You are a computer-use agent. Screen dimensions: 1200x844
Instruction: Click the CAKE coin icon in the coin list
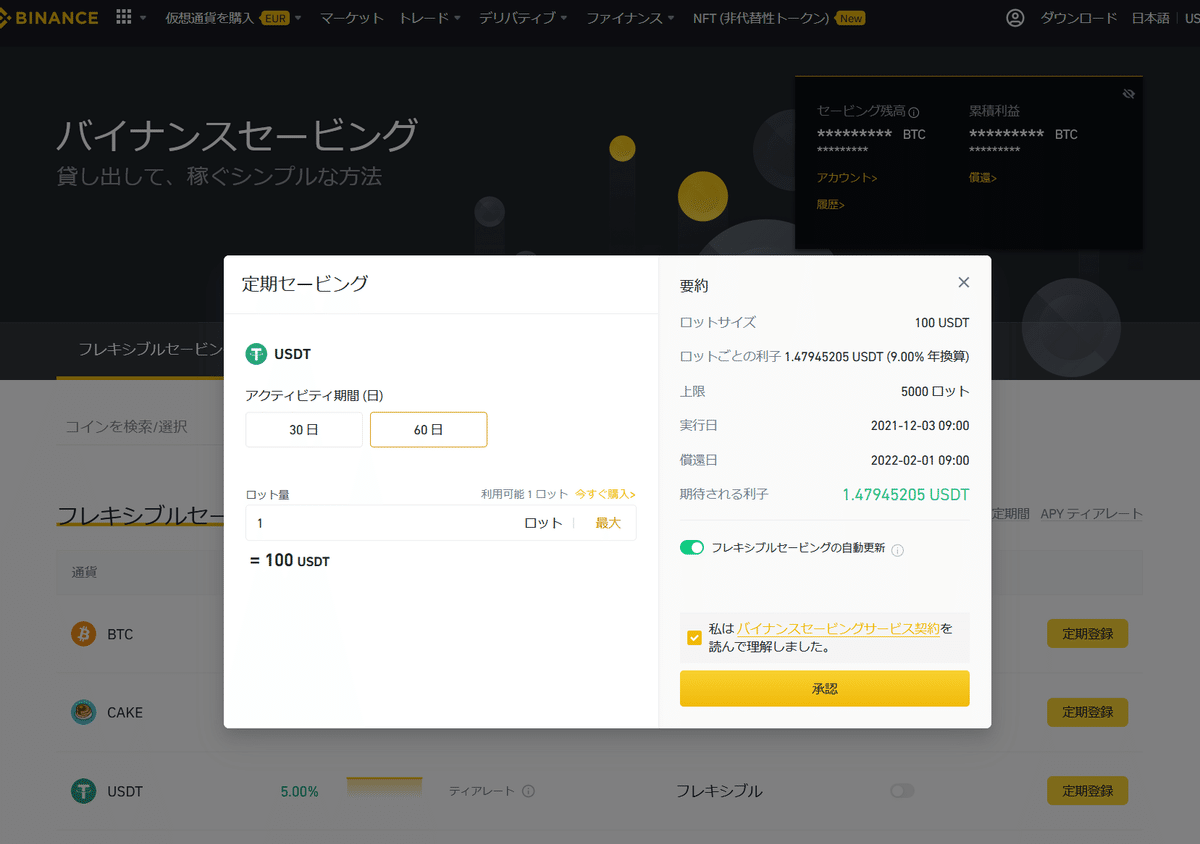pos(83,712)
